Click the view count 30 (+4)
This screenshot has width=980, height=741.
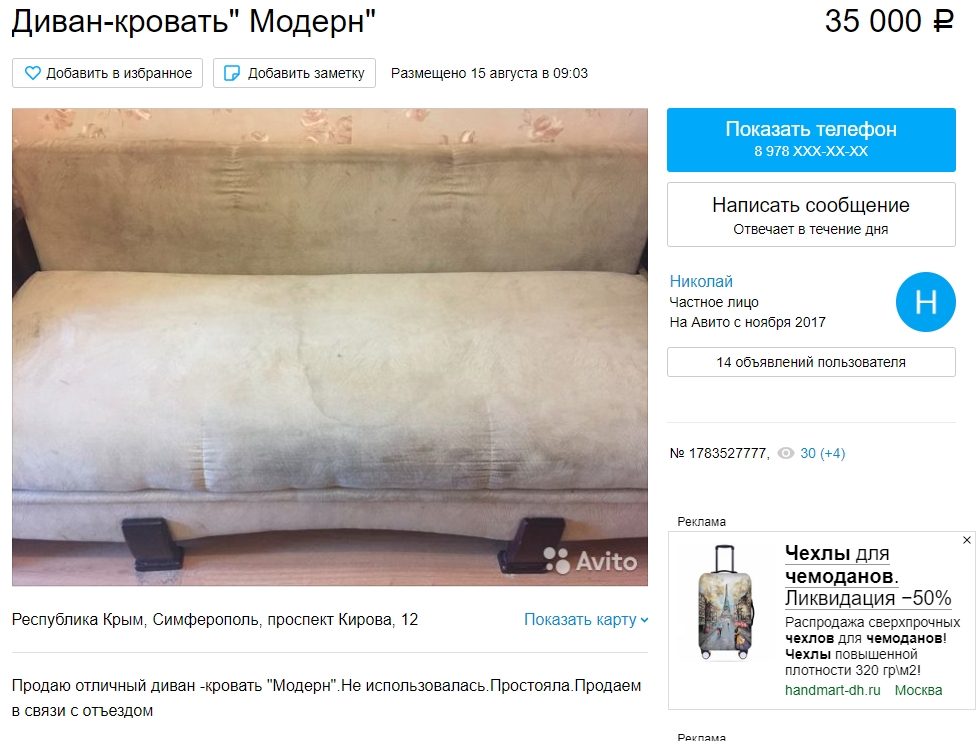822,454
